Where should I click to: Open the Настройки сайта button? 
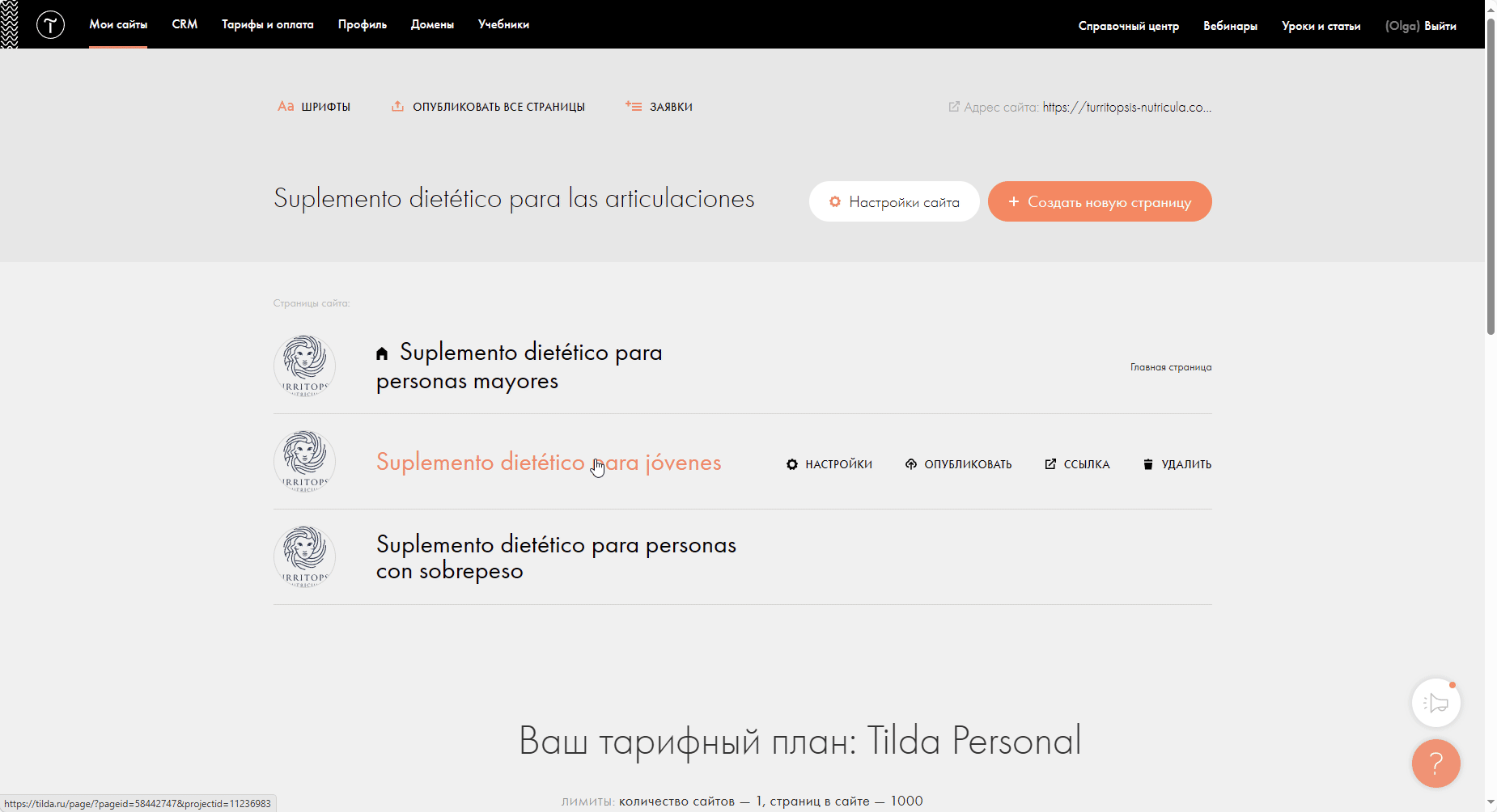[x=894, y=201]
